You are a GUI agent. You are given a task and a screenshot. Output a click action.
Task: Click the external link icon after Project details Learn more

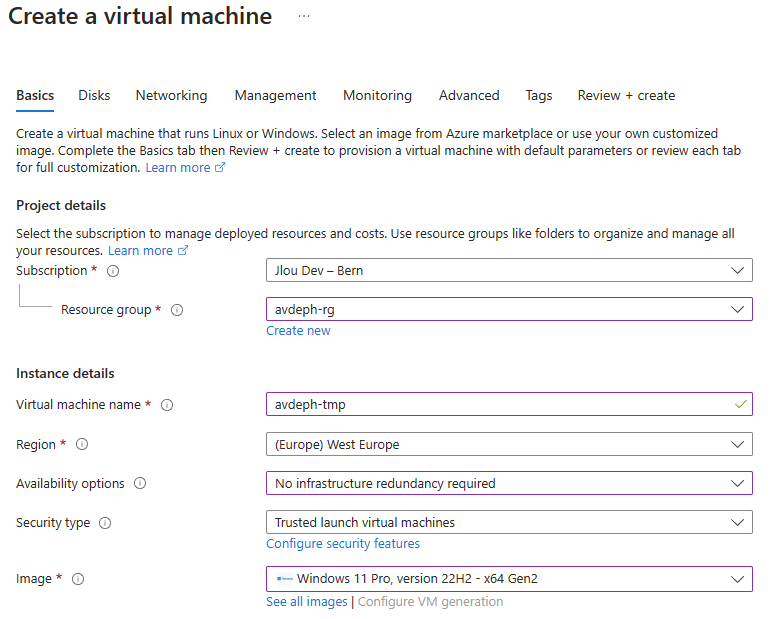[x=183, y=250]
